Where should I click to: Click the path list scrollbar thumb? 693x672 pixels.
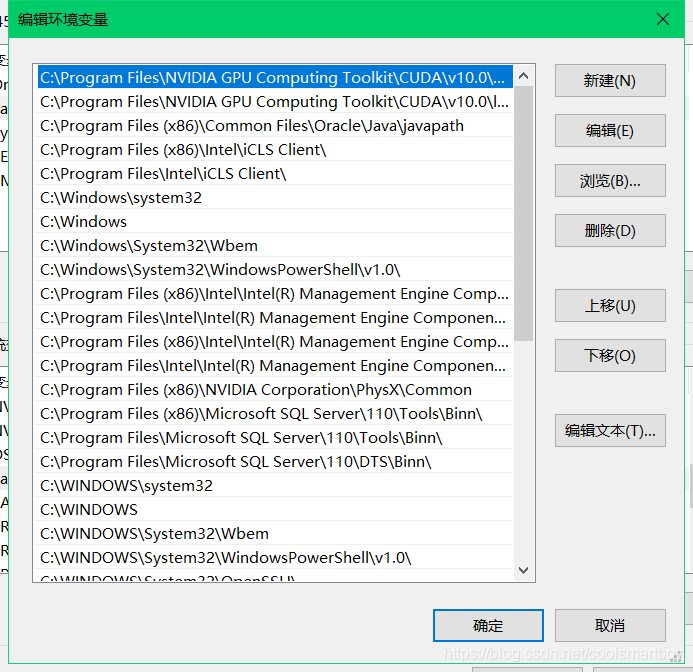point(524,214)
